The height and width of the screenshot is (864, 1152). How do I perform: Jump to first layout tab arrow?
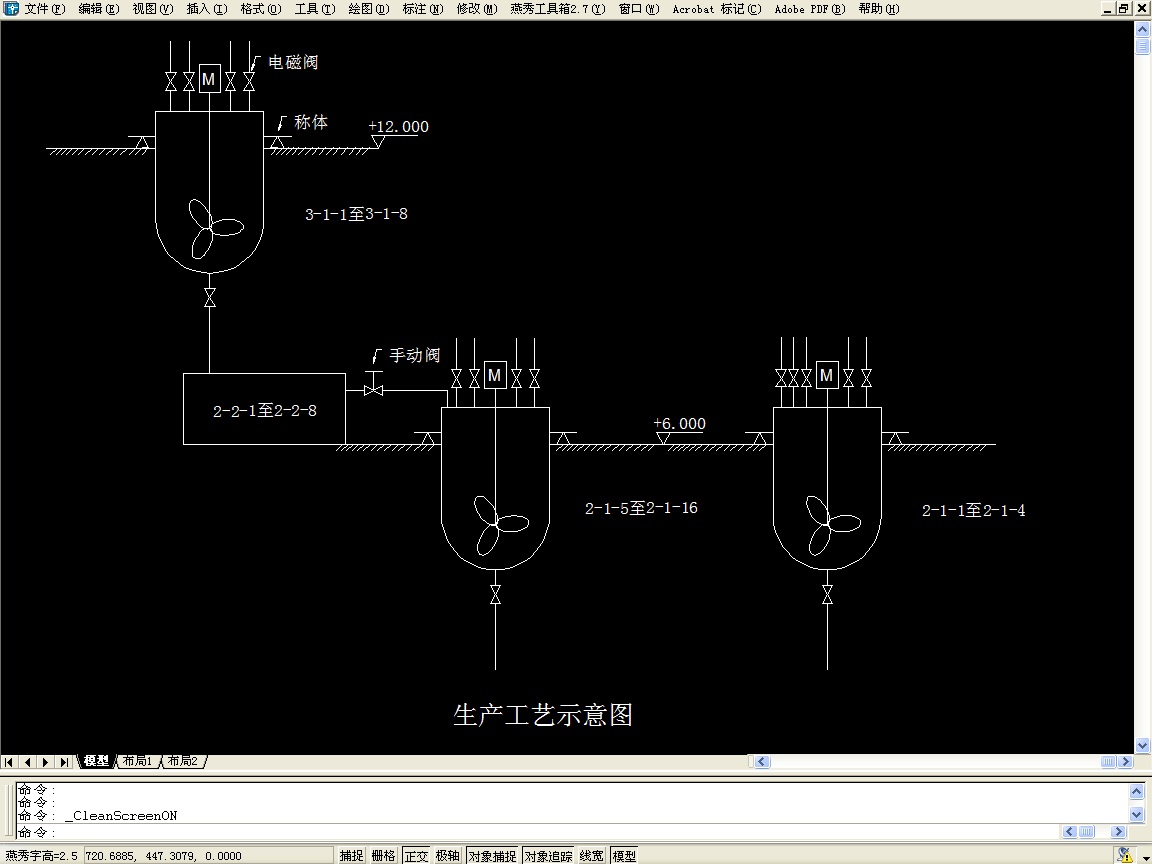pyautogui.click(x=10, y=762)
